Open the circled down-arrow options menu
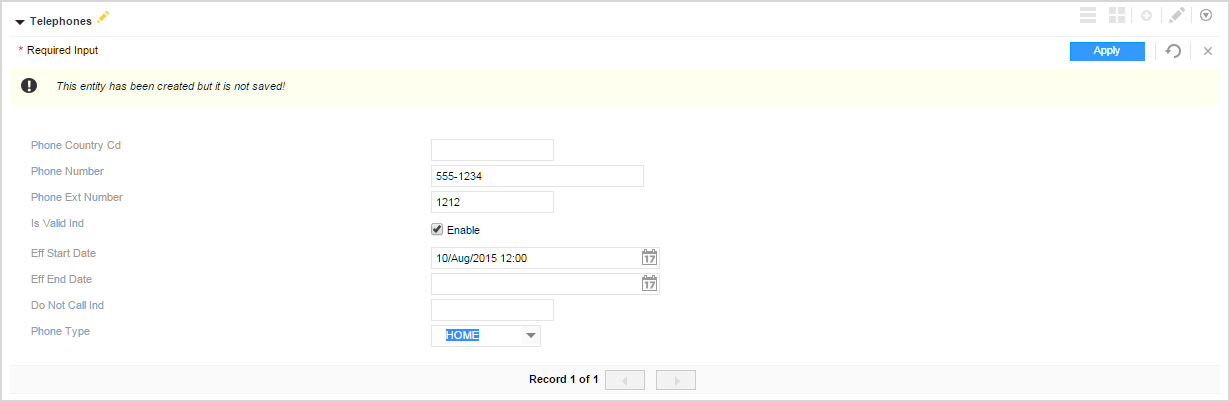1230x402 pixels. coord(1206,16)
